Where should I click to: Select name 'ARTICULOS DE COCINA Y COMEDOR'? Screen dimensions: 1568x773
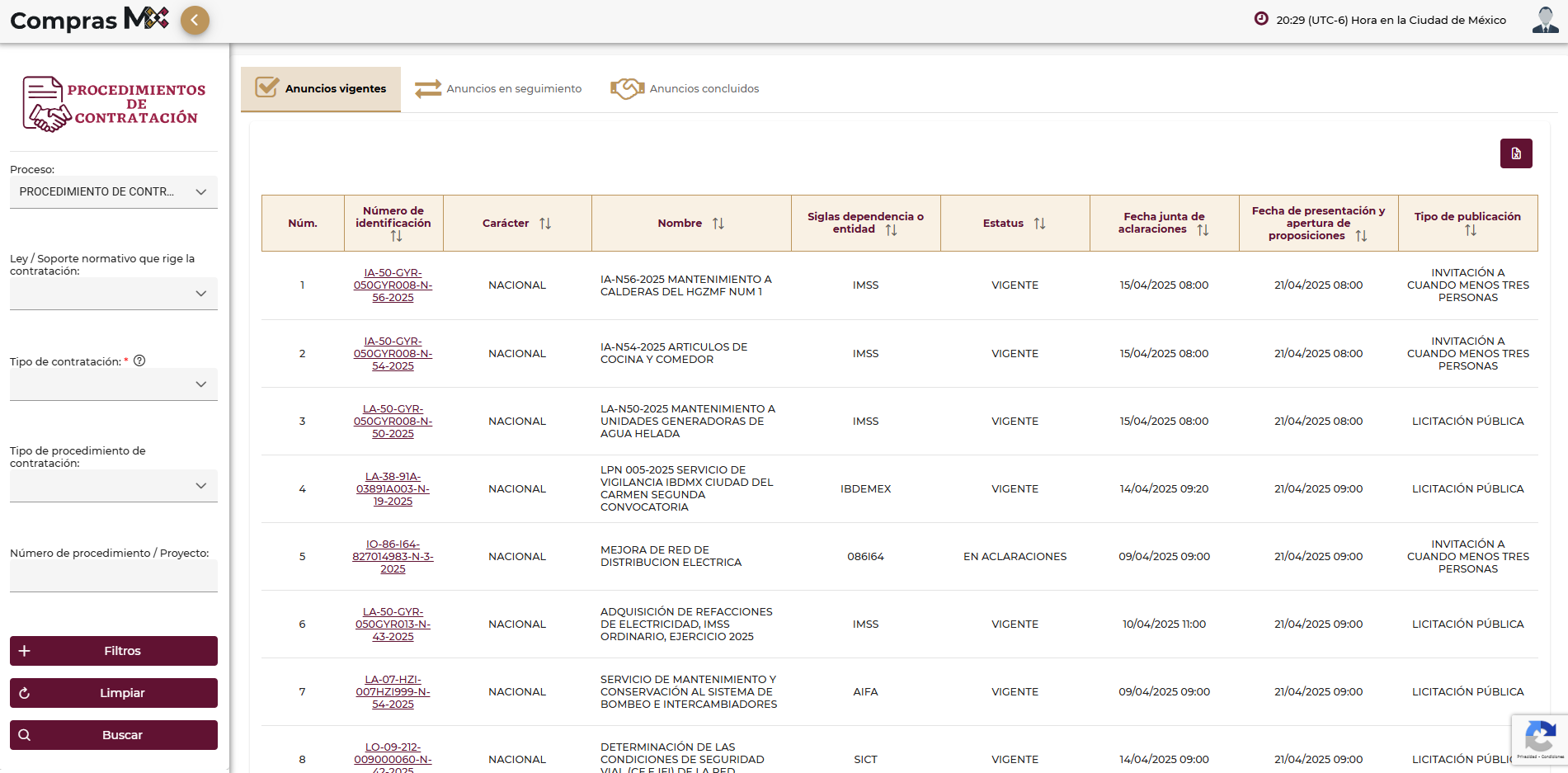tap(674, 353)
